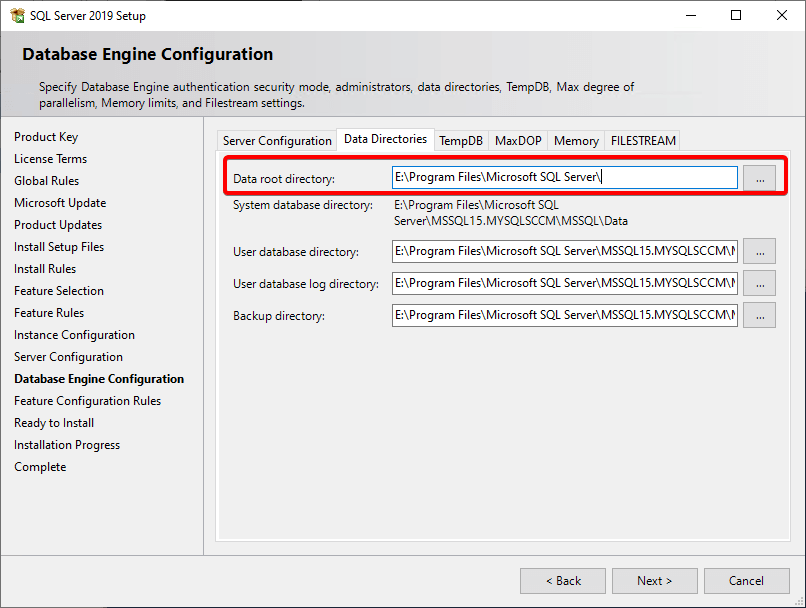Switch to the Server Configuration tab
This screenshot has height=608, width=806.
point(277,140)
